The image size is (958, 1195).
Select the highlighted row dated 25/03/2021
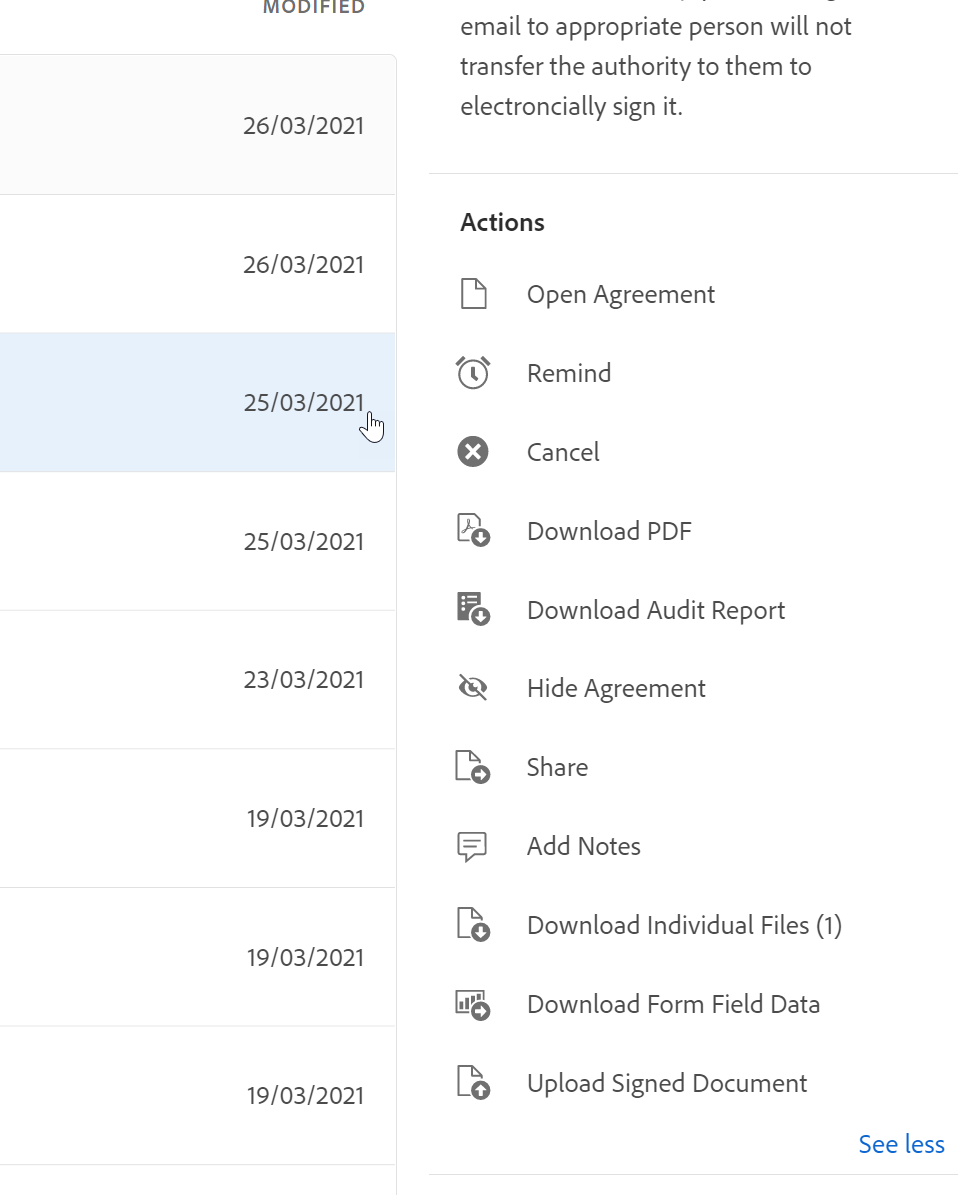pyautogui.click(x=200, y=402)
